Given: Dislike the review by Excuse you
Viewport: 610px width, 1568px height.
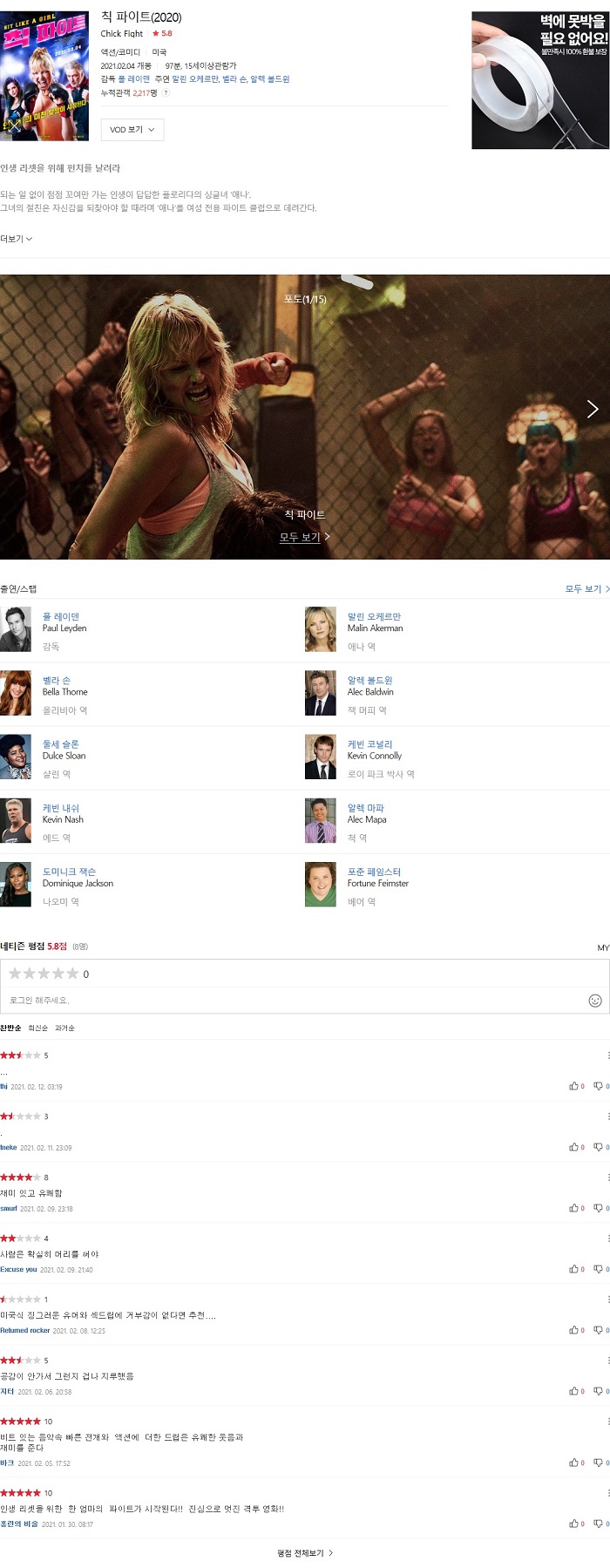Looking at the screenshot, I should (x=600, y=1269).
